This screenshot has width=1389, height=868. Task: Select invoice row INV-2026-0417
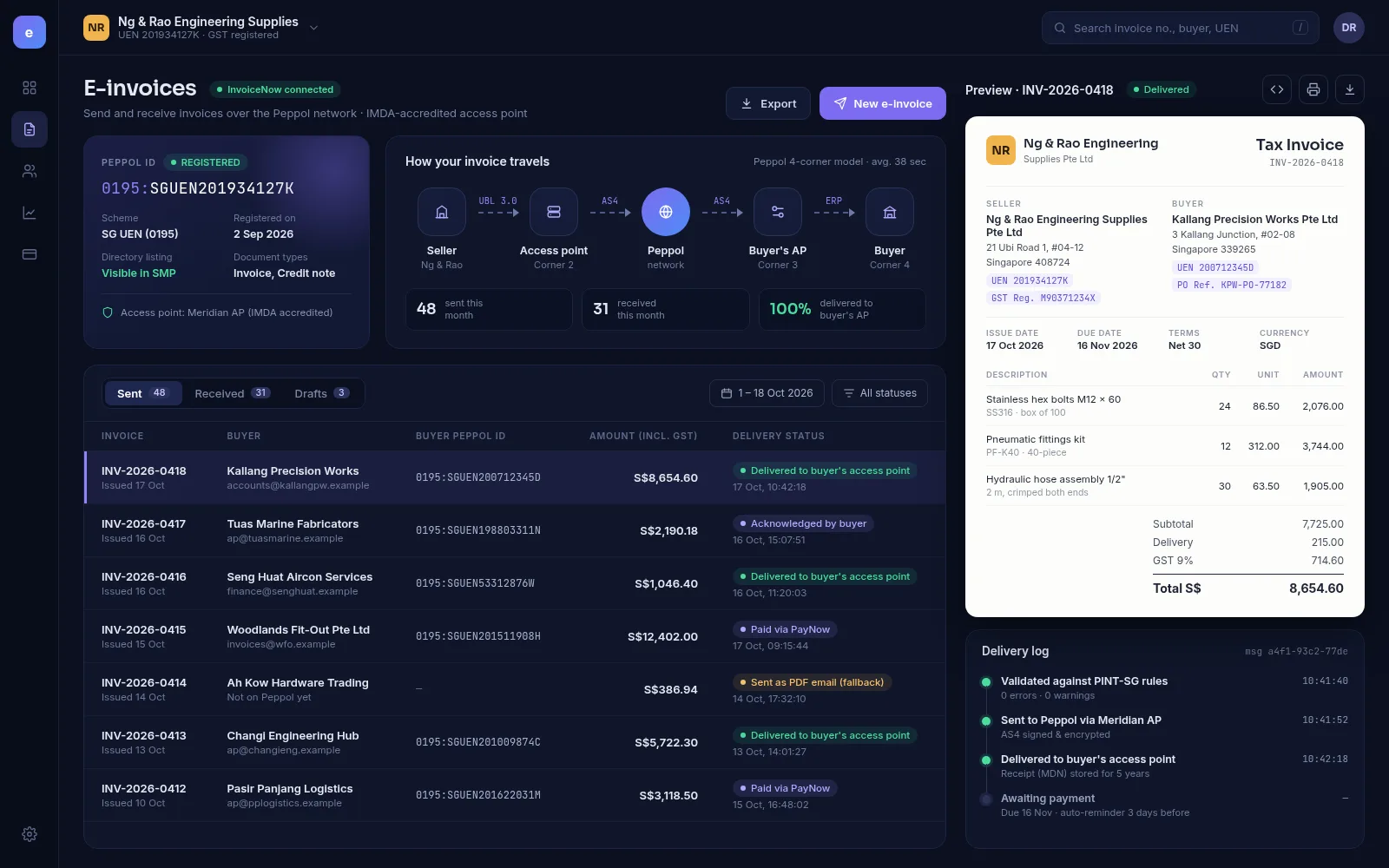(x=515, y=530)
